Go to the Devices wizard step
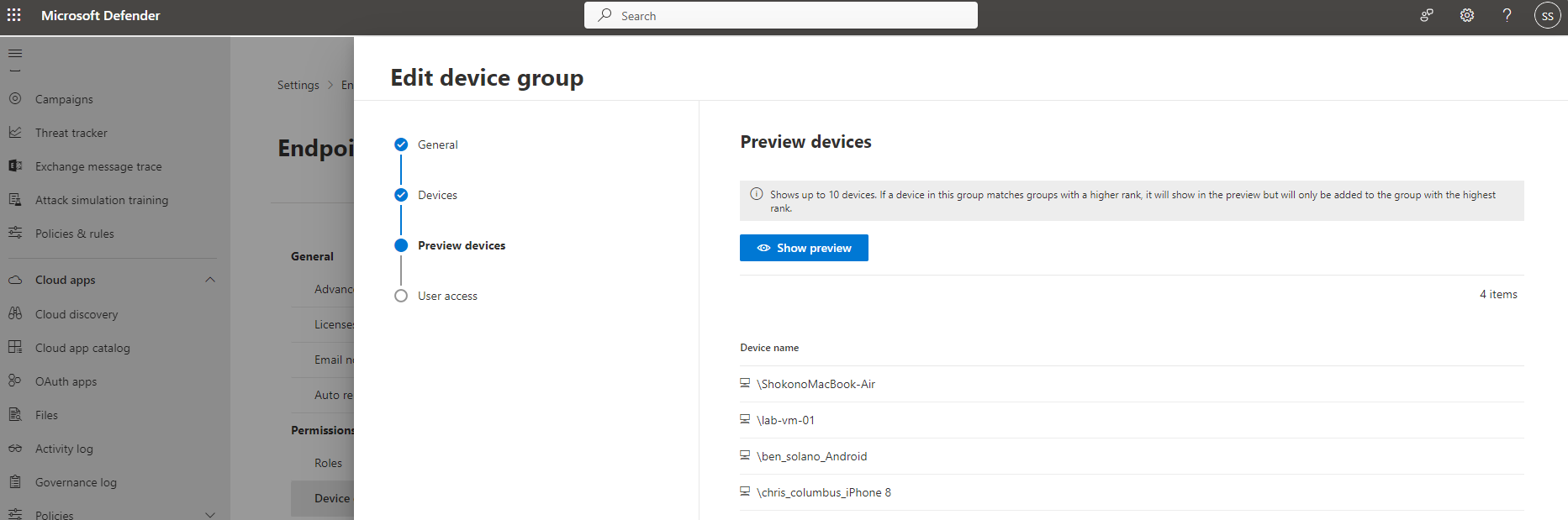 (427, 195)
